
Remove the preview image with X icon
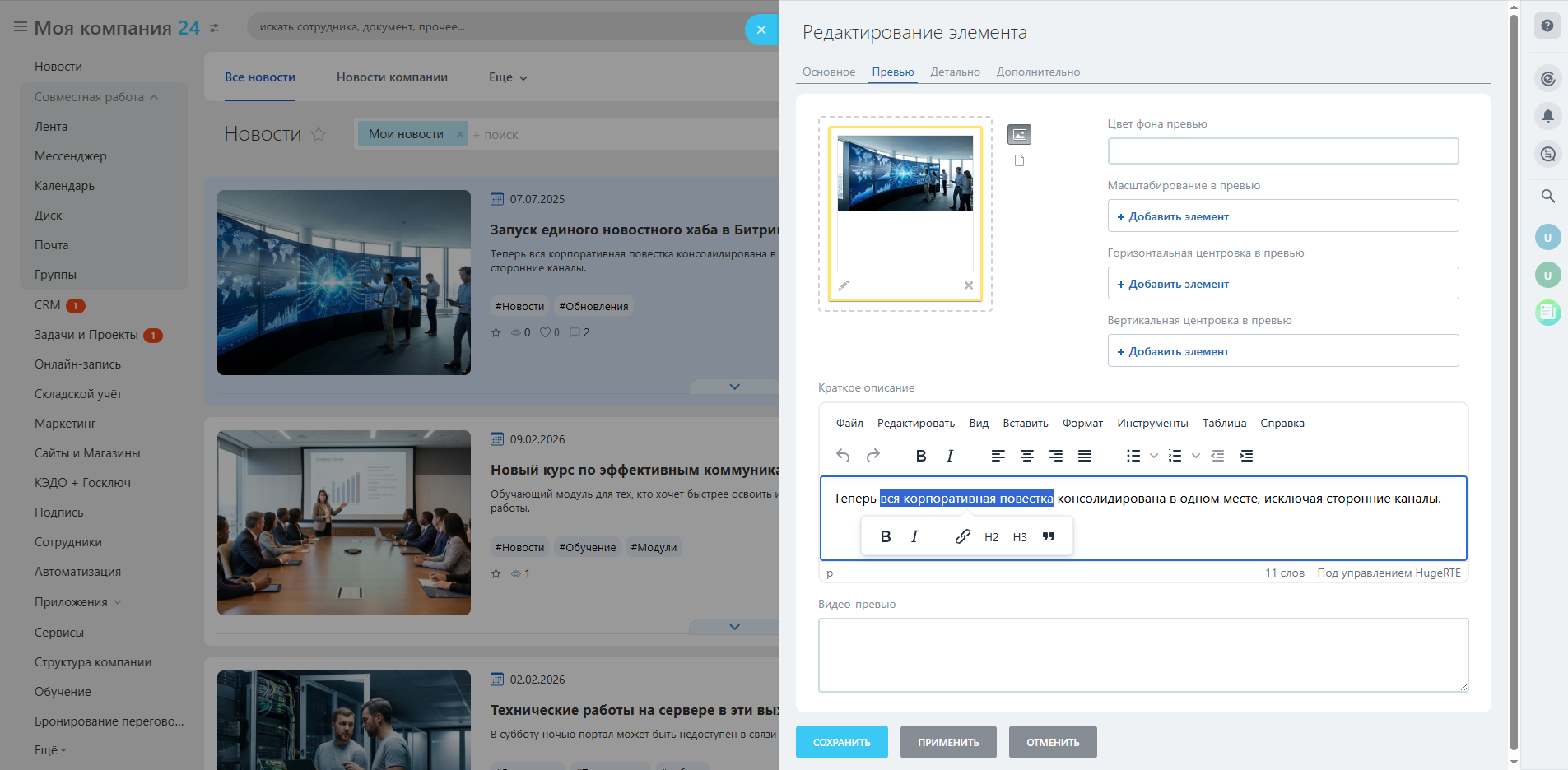click(968, 285)
